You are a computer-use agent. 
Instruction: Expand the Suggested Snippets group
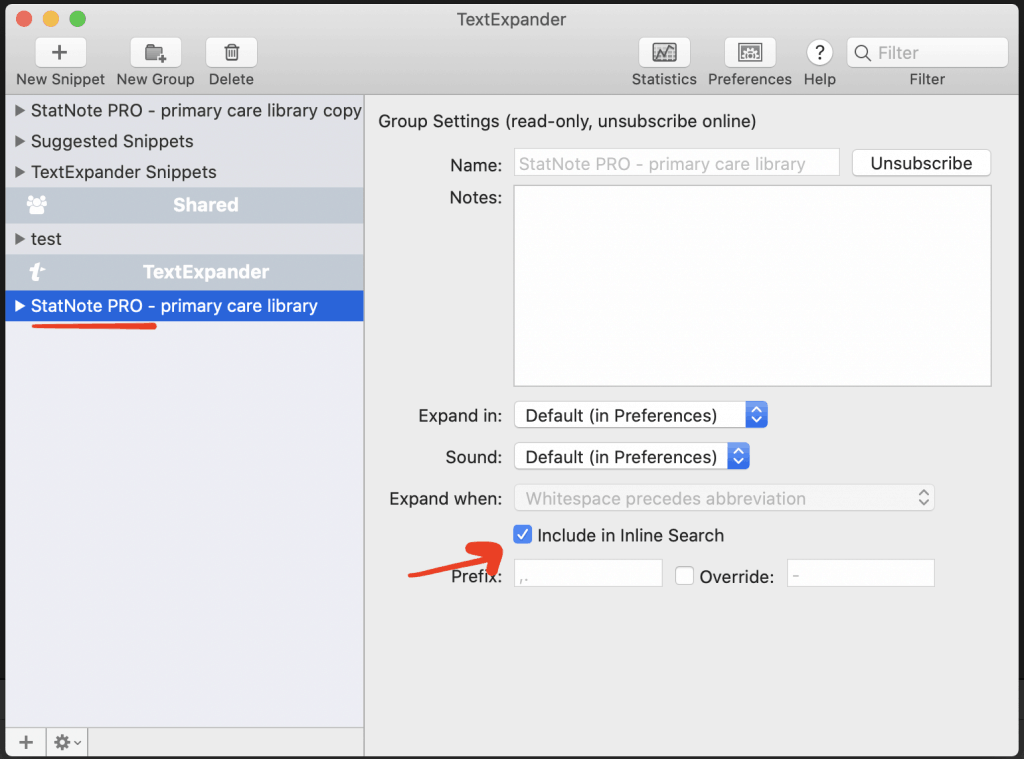pyautogui.click(x=20, y=141)
